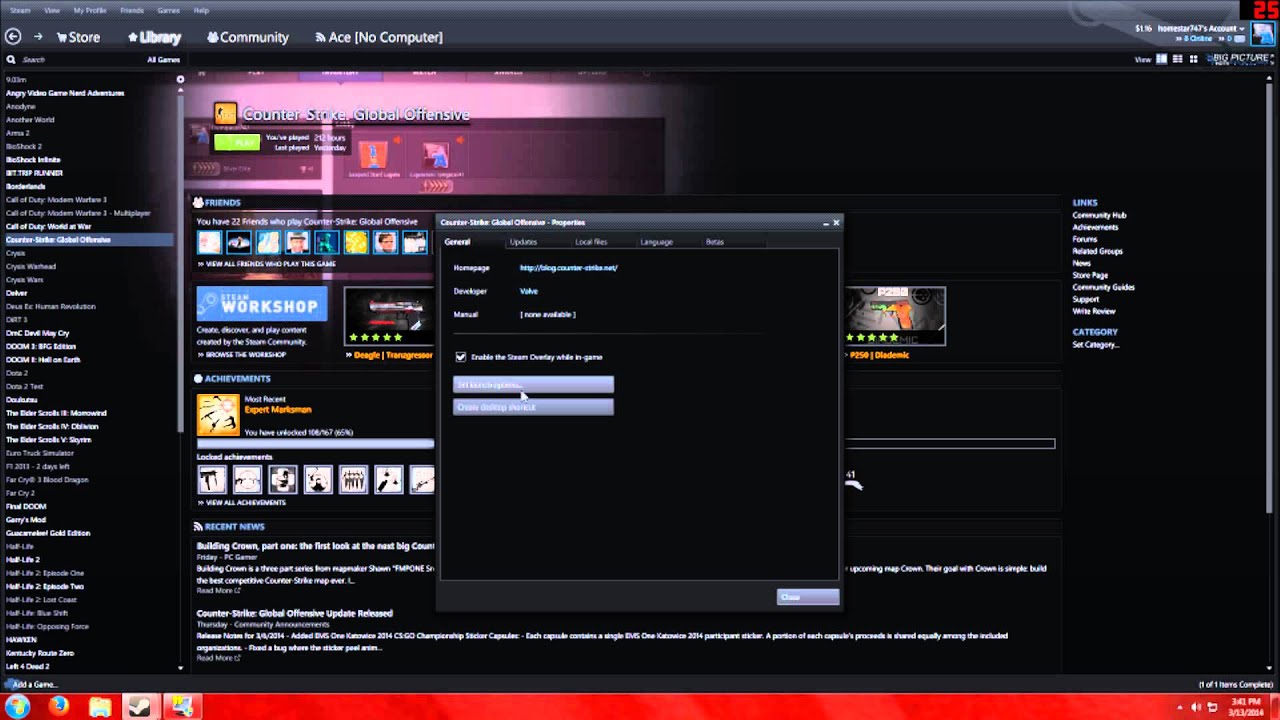Screen dimensions: 1280x720
Task: Show hidden icons arrow in system tray
Action: (1181, 707)
